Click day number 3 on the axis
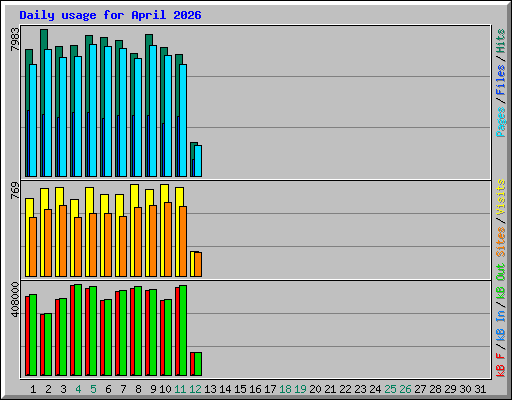 pyautogui.click(x=63, y=389)
